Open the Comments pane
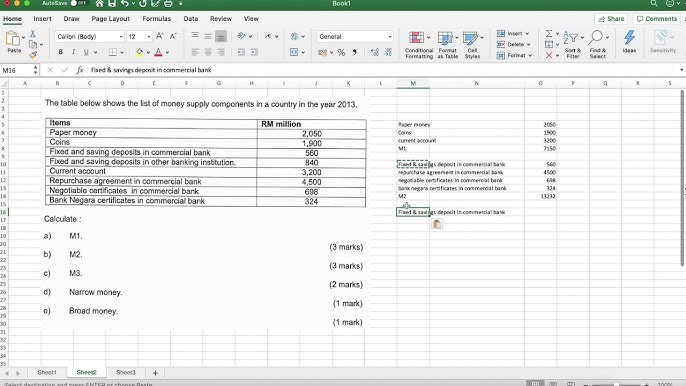686x386 pixels. [x=657, y=19]
